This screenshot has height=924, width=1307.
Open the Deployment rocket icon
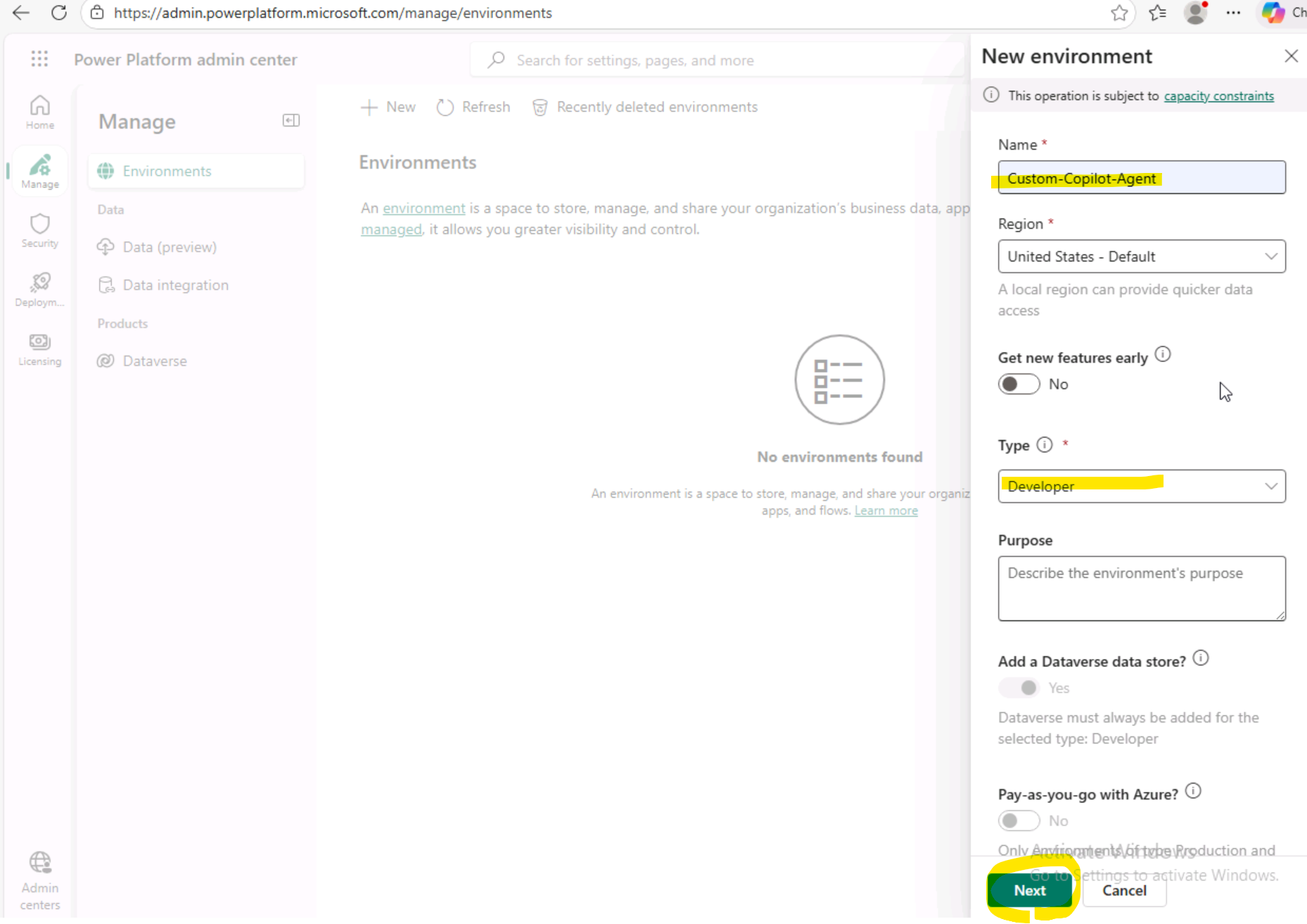point(40,289)
